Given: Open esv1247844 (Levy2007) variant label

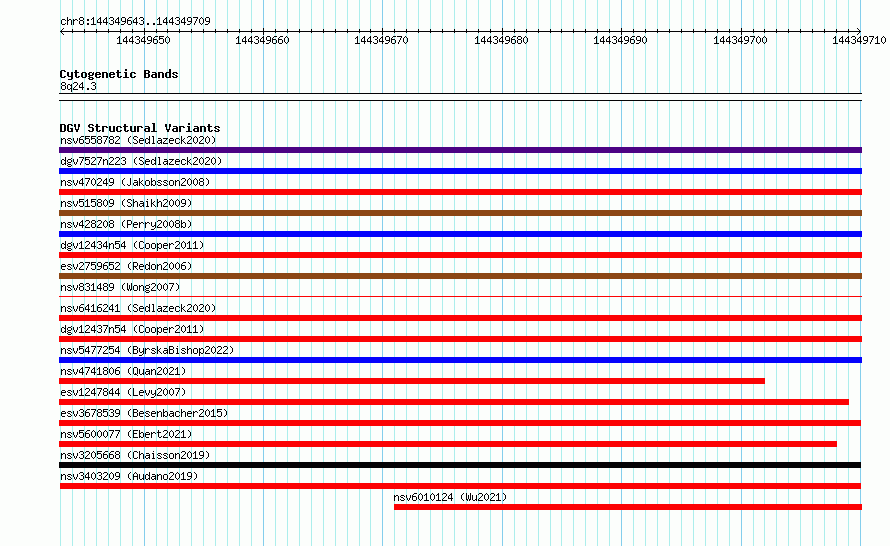Looking at the screenshot, I should pyautogui.click(x=123, y=392).
